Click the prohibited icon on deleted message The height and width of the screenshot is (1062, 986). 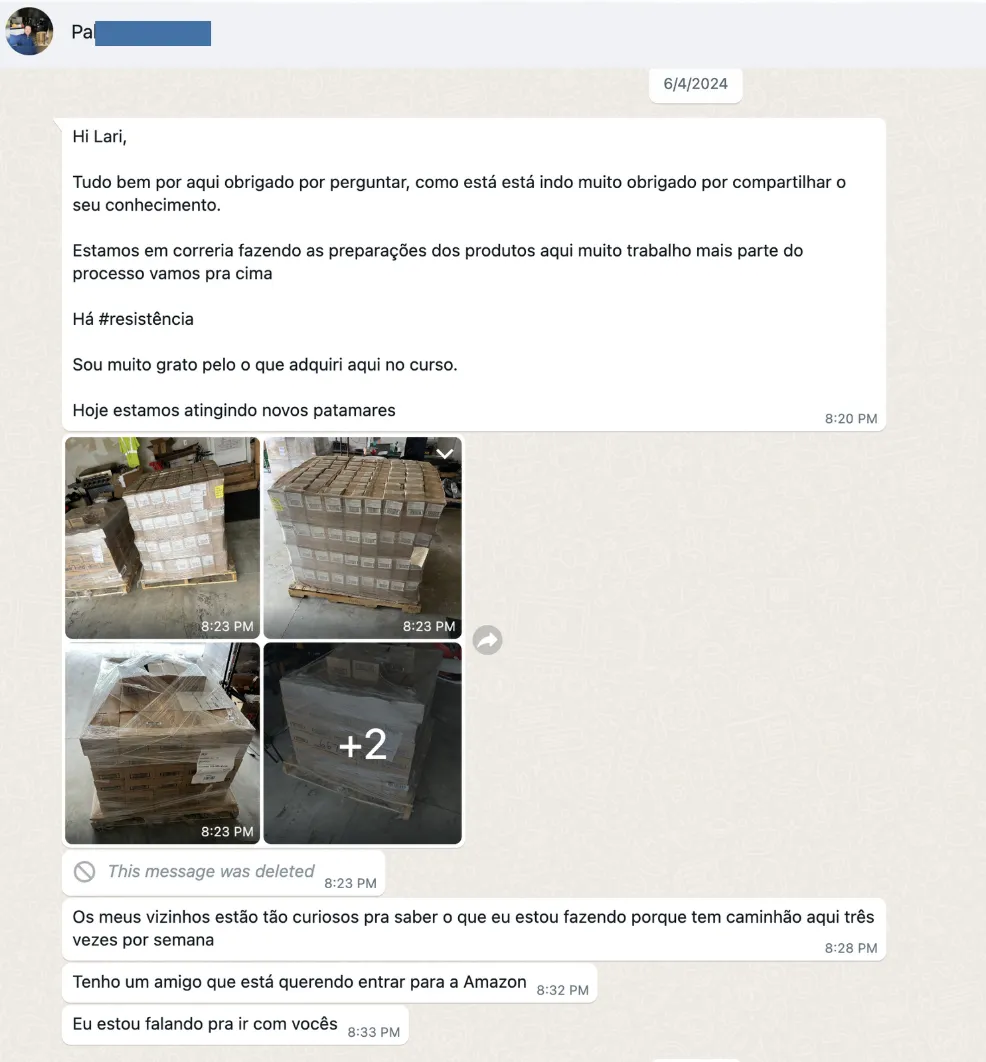tap(85, 872)
